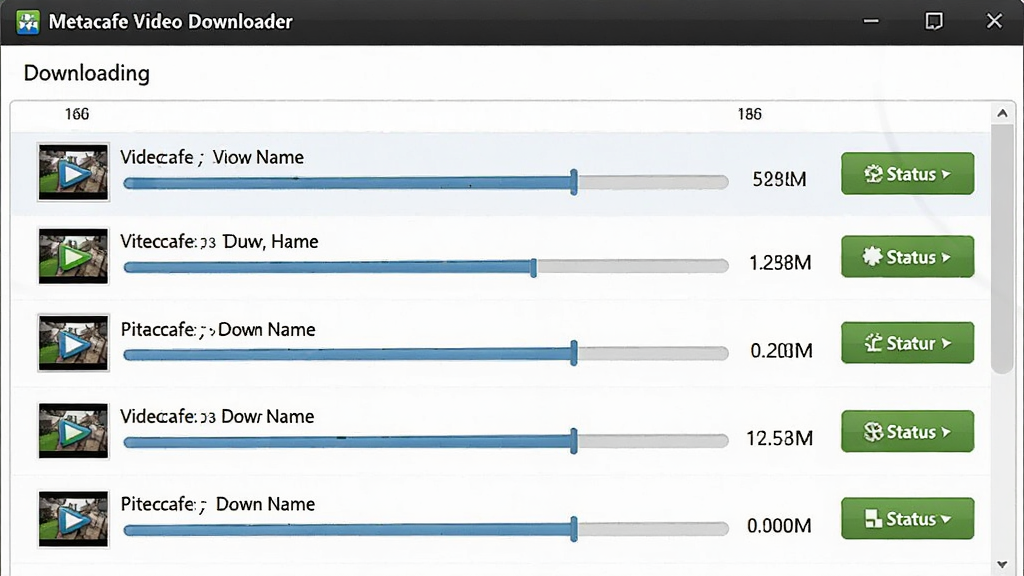Open Status for the 1.238M download
This screenshot has width=1024, height=576.
click(x=907, y=257)
